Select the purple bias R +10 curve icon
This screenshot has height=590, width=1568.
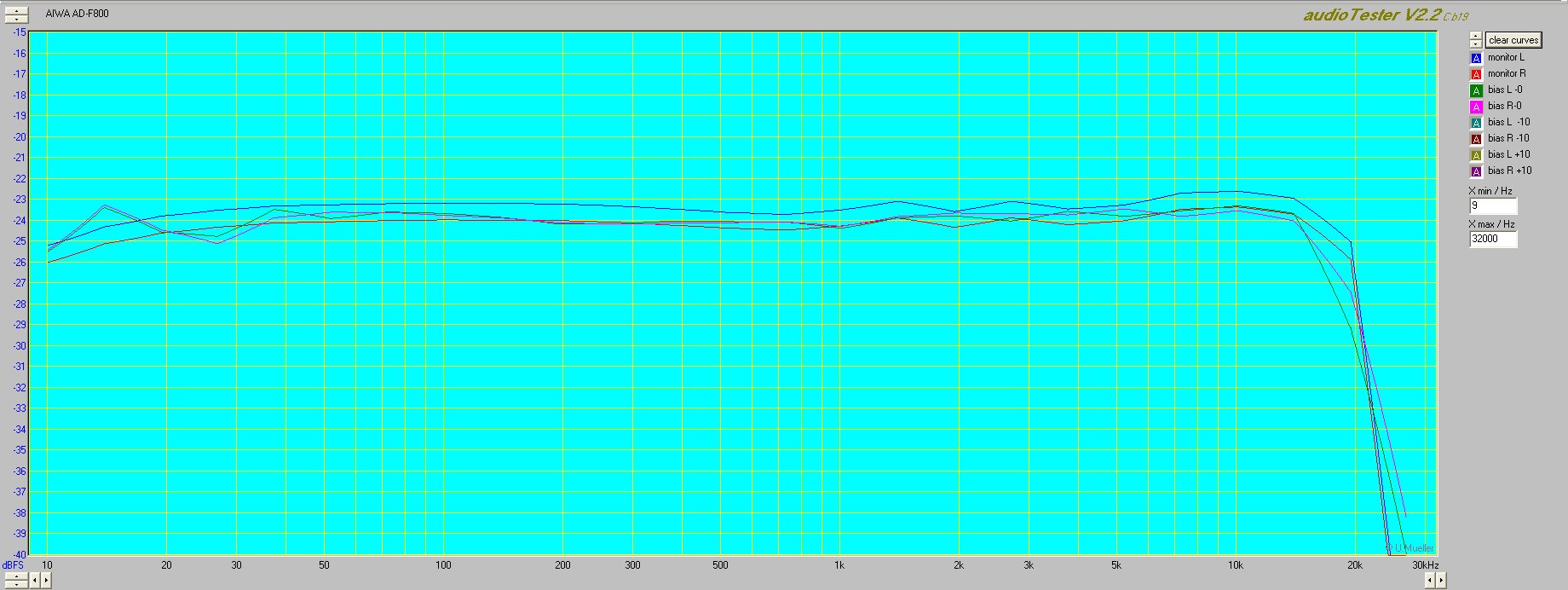coord(1476,171)
